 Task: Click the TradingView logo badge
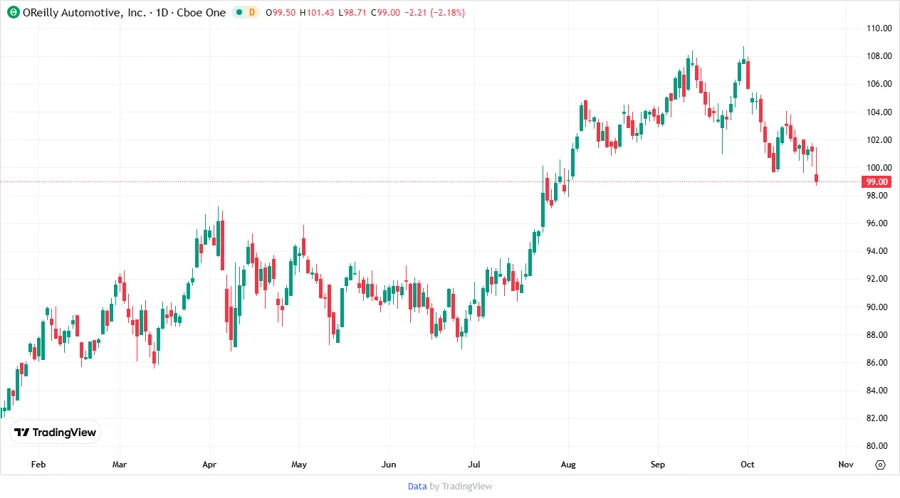[56, 433]
